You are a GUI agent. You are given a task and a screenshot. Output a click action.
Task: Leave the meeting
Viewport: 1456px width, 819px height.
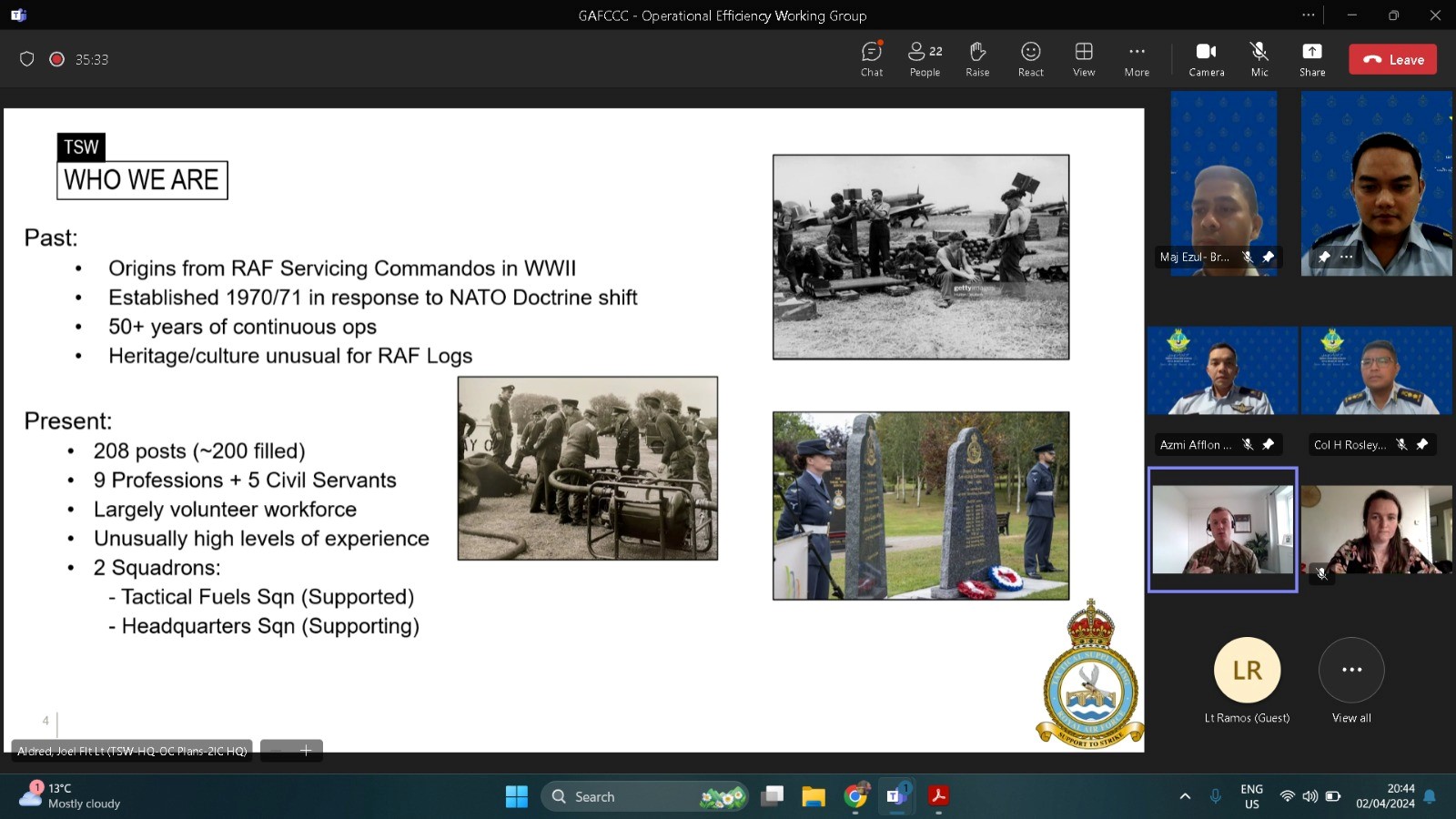click(1392, 59)
